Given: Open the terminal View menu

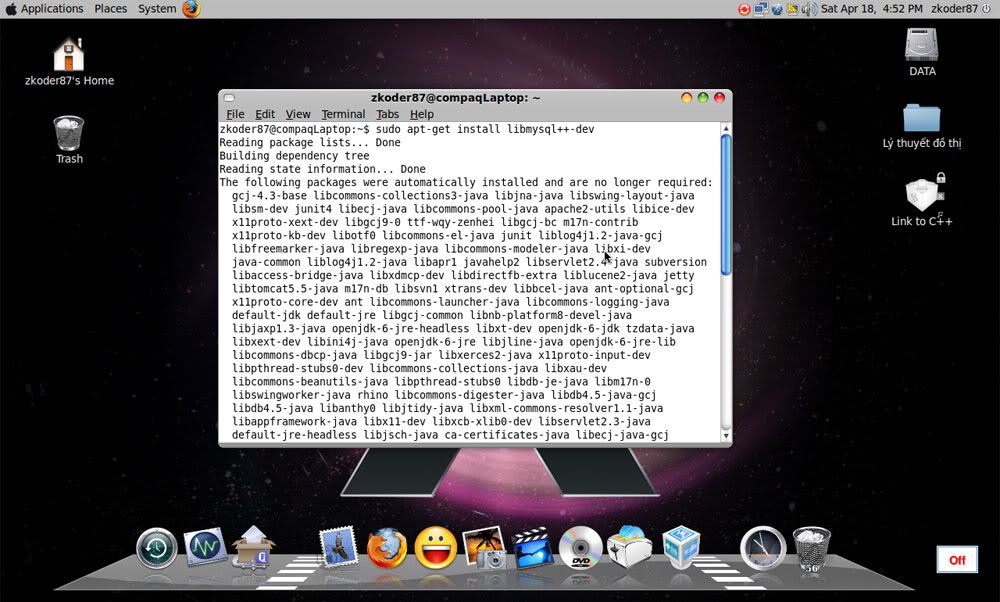Looking at the screenshot, I should point(298,114).
